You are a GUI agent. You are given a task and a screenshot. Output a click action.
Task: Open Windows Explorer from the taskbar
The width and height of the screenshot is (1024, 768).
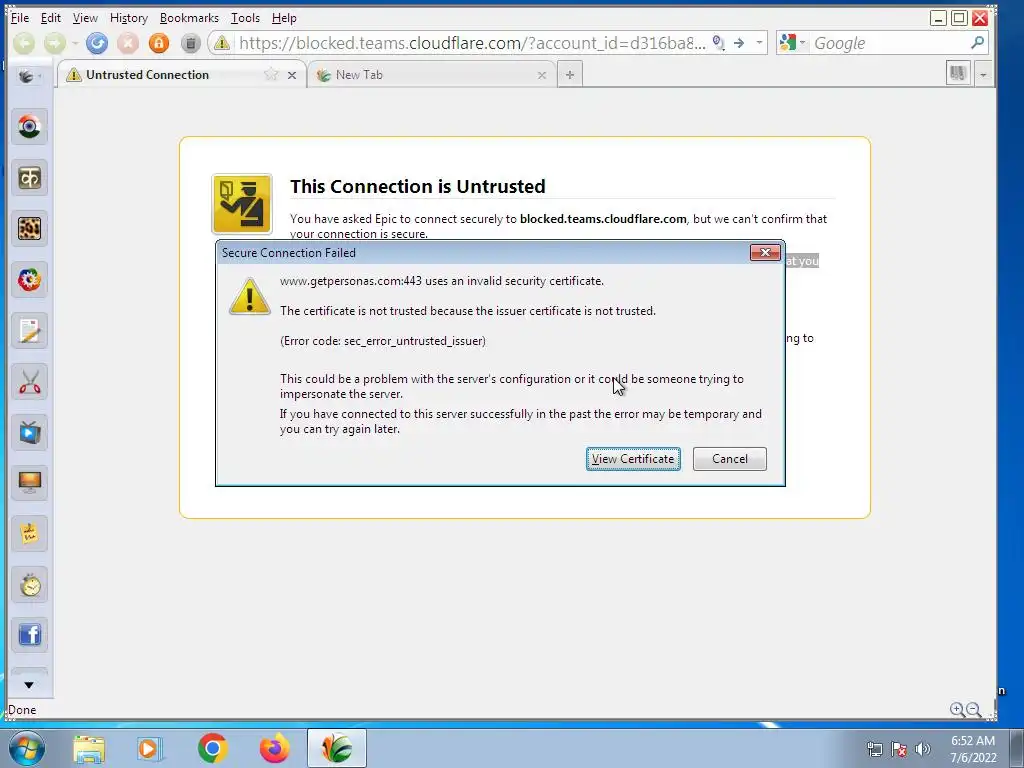(89, 749)
